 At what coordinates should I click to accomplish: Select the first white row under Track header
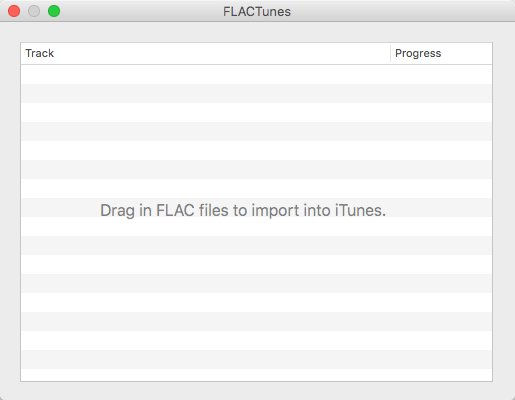click(x=256, y=74)
